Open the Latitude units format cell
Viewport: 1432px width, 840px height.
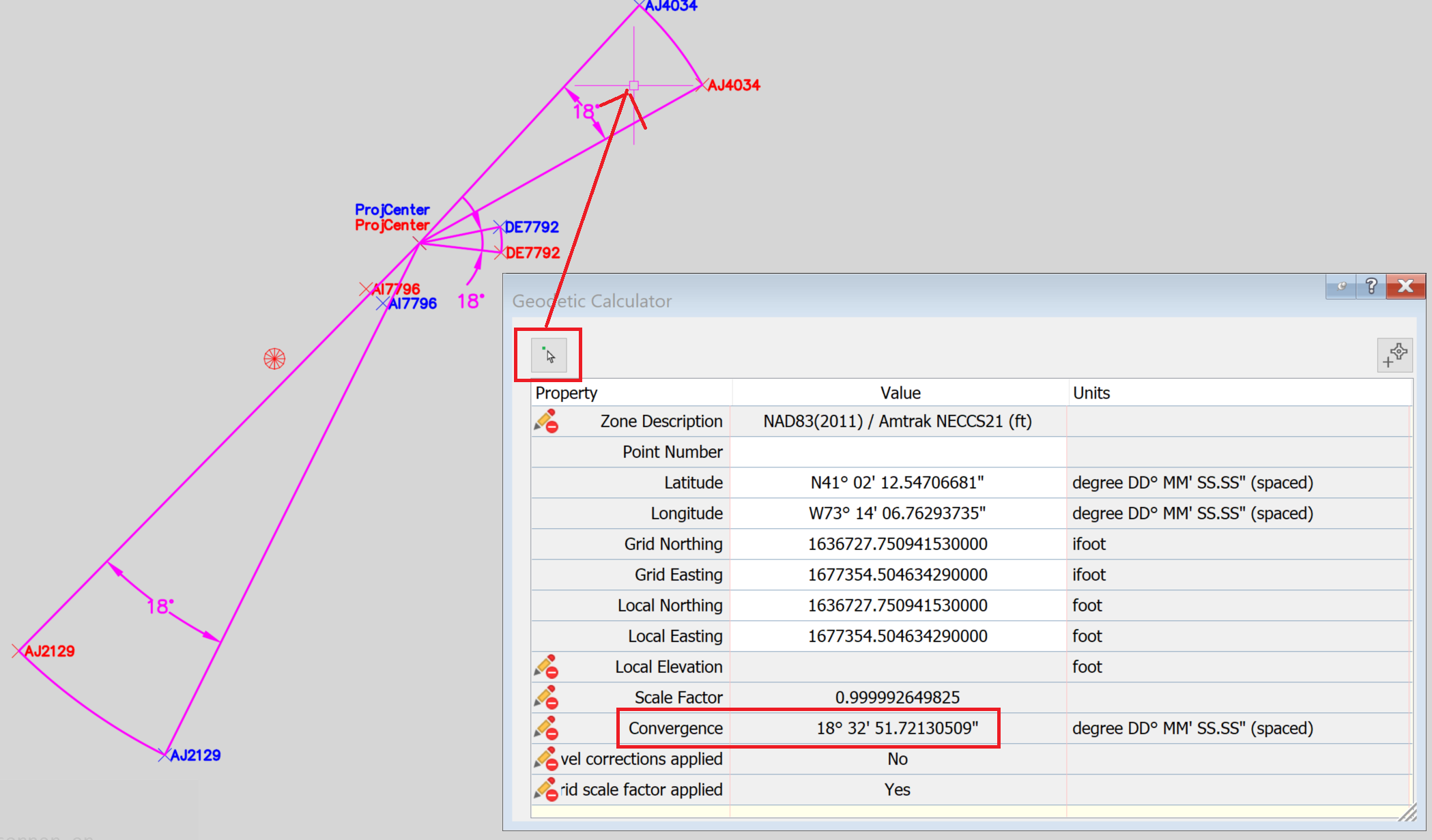coord(1192,482)
